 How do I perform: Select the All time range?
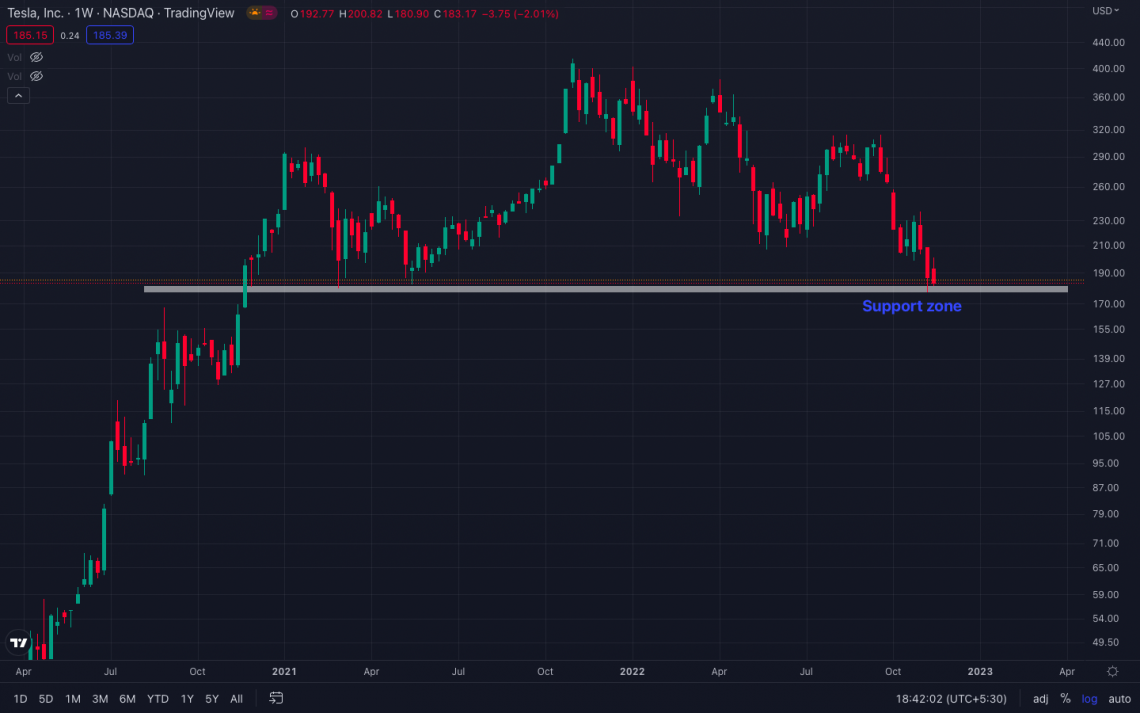[x=236, y=698]
